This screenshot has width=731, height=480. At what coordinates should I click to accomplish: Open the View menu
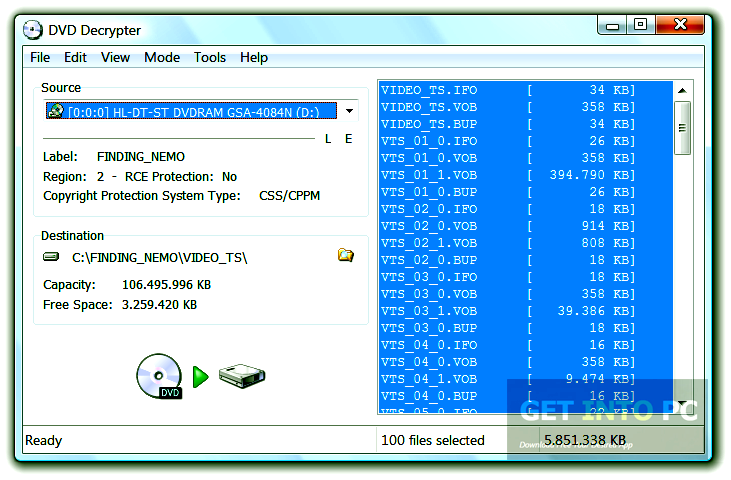[x=115, y=57]
